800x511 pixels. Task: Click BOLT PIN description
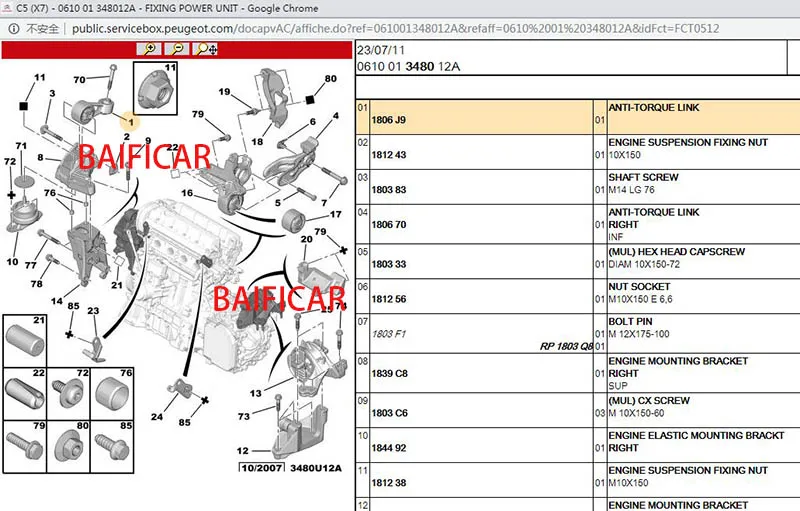coord(630,322)
